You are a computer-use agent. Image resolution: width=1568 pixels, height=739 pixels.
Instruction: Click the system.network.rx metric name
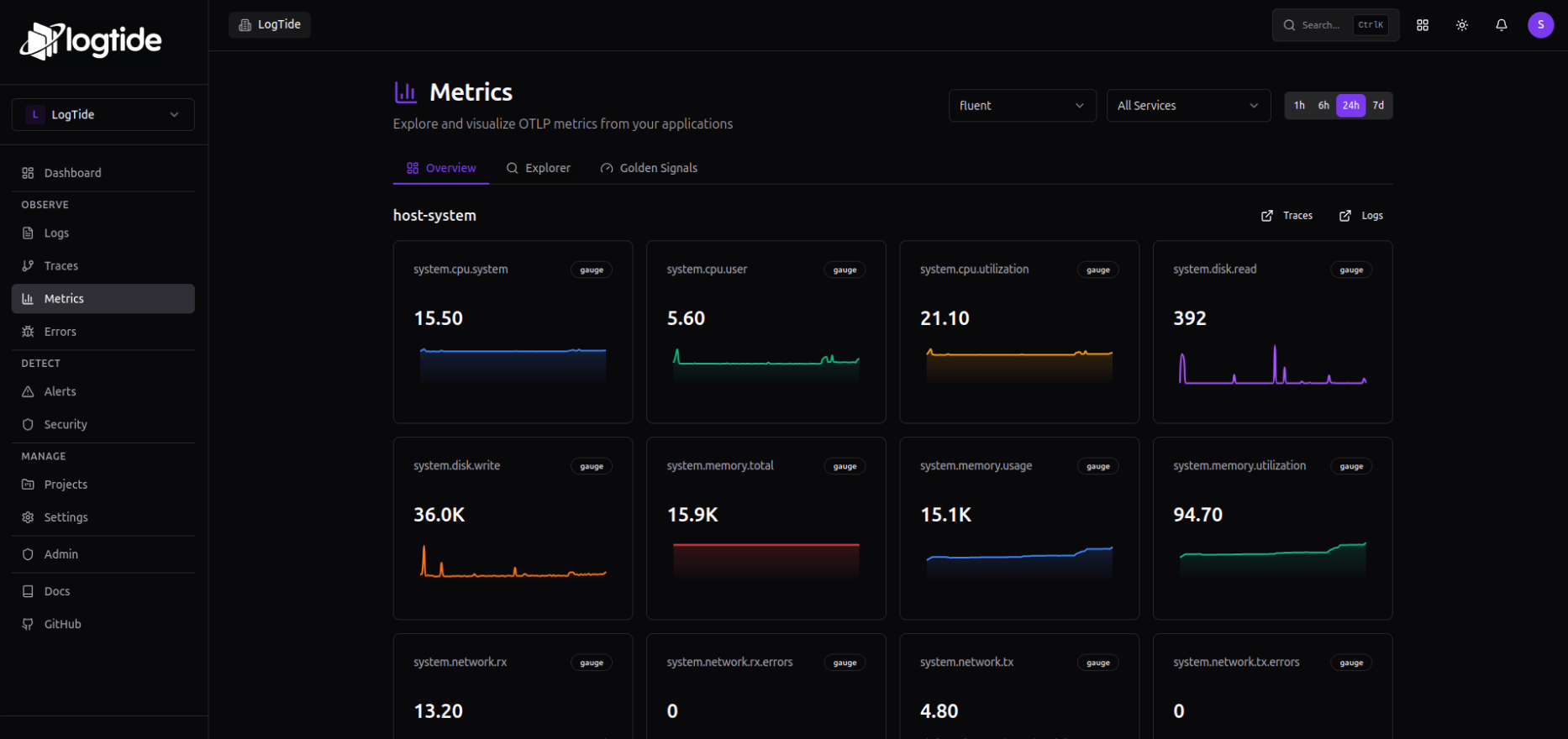(460, 662)
